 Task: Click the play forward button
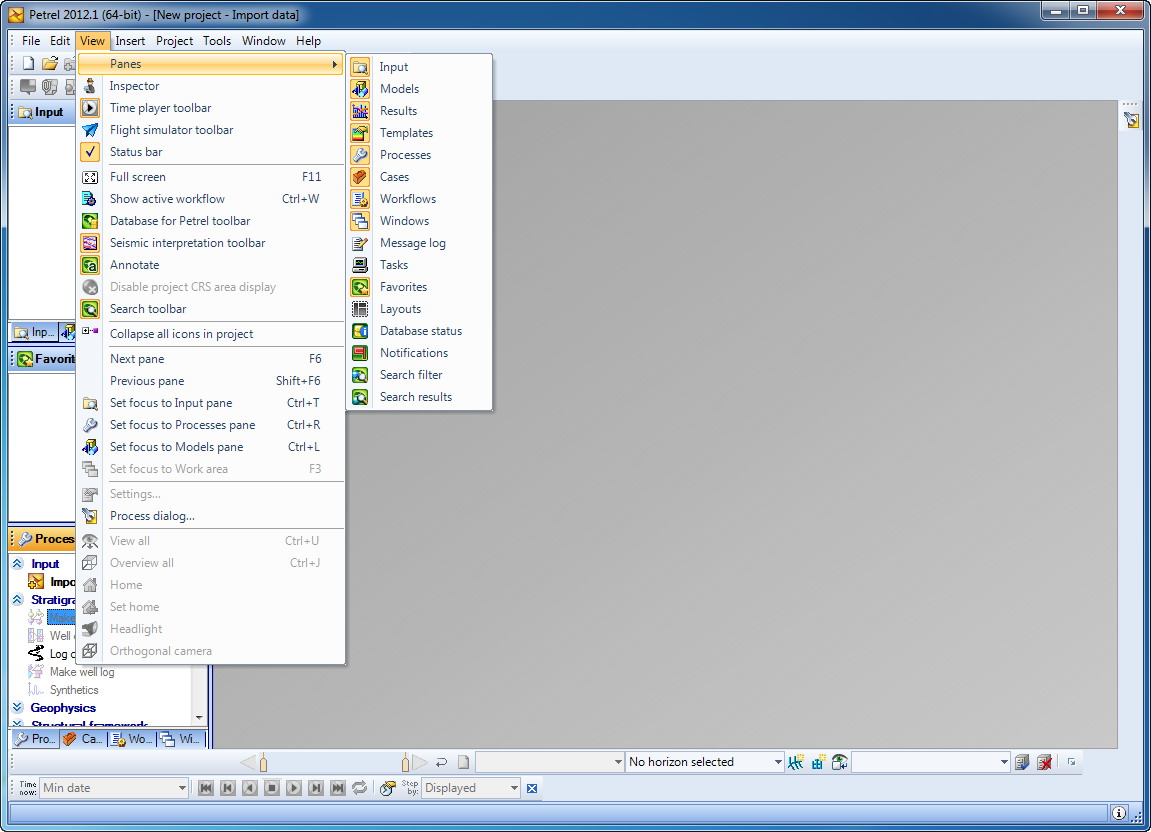tap(294, 788)
